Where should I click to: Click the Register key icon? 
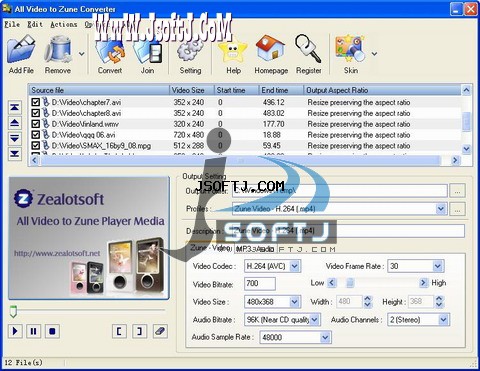(308, 49)
